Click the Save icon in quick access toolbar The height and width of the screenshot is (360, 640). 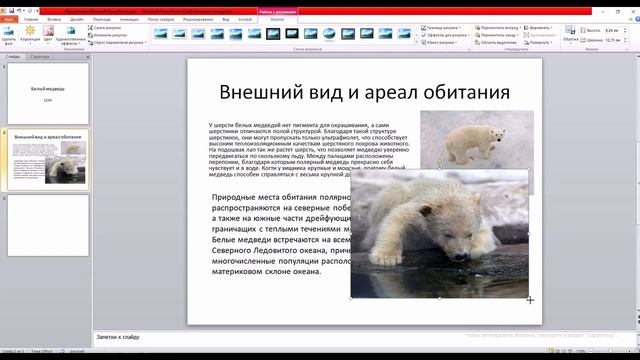click(12, 11)
